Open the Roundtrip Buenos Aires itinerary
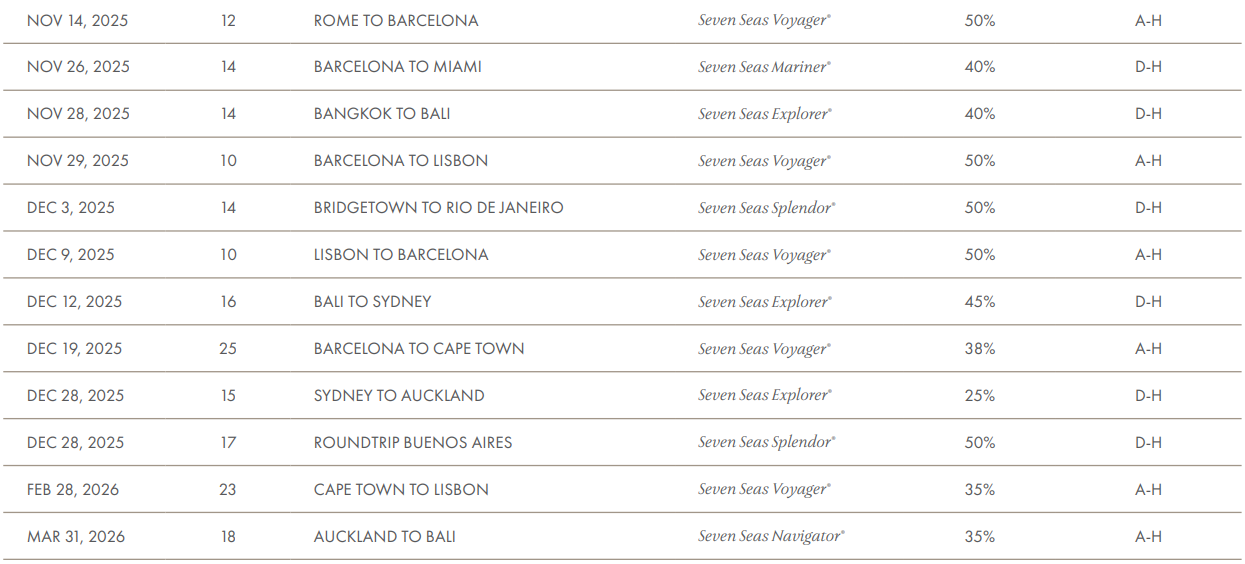This screenshot has height=564, width=1245. [413, 443]
